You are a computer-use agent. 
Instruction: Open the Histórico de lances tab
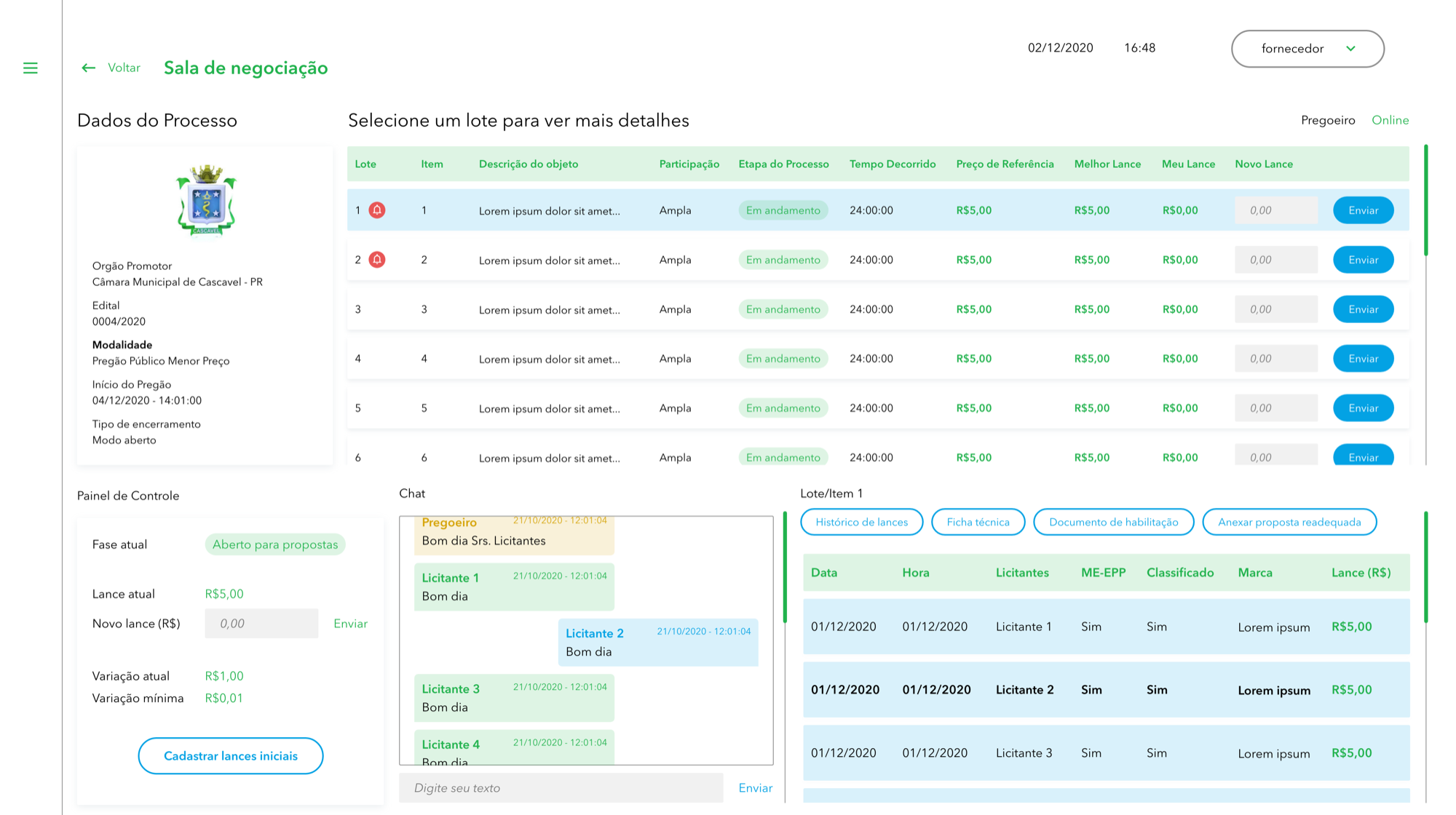click(x=862, y=522)
